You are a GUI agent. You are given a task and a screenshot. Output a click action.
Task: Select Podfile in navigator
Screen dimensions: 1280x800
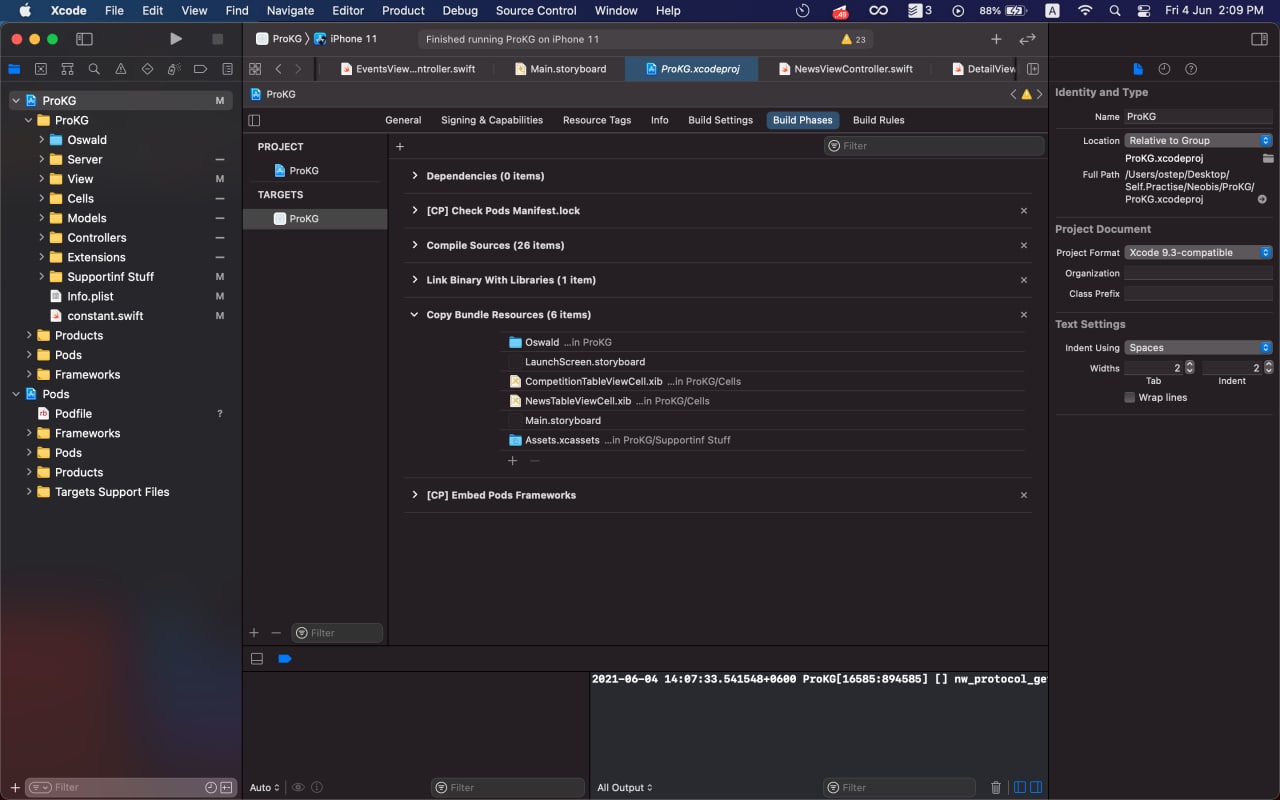73,413
